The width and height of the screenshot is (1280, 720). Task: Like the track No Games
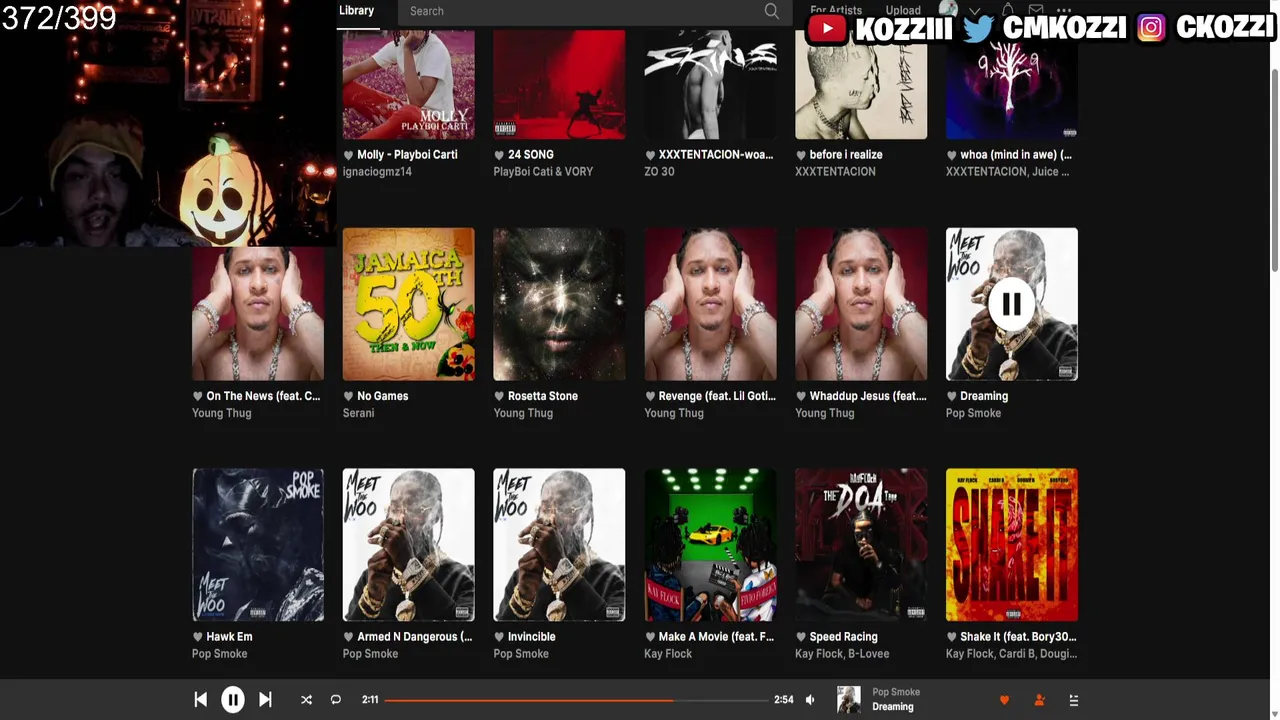(x=349, y=396)
